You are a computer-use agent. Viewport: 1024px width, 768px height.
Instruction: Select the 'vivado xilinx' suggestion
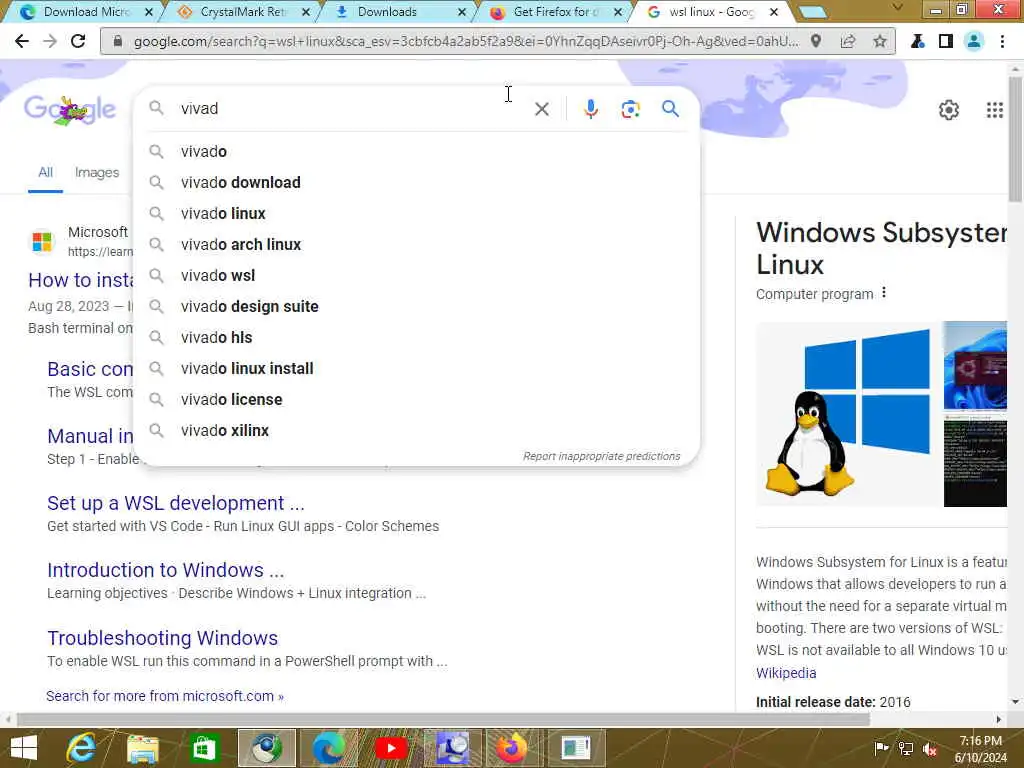point(417,430)
